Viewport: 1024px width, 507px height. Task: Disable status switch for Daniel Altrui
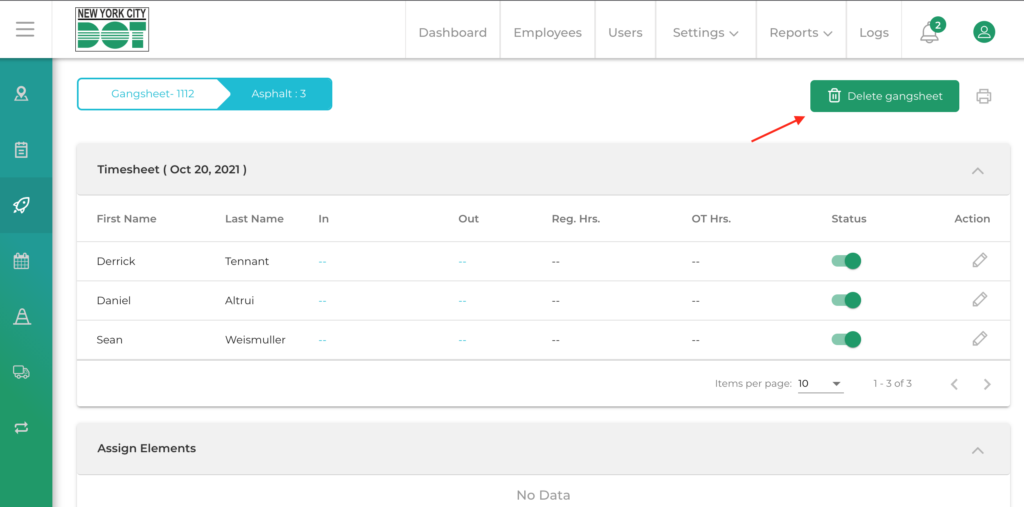[846, 300]
